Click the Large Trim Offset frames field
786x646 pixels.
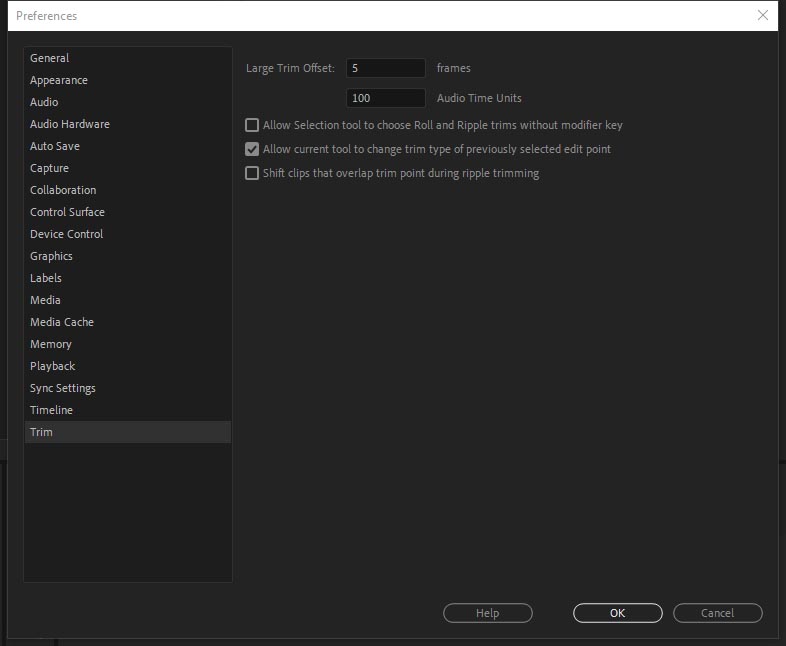point(385,68)
